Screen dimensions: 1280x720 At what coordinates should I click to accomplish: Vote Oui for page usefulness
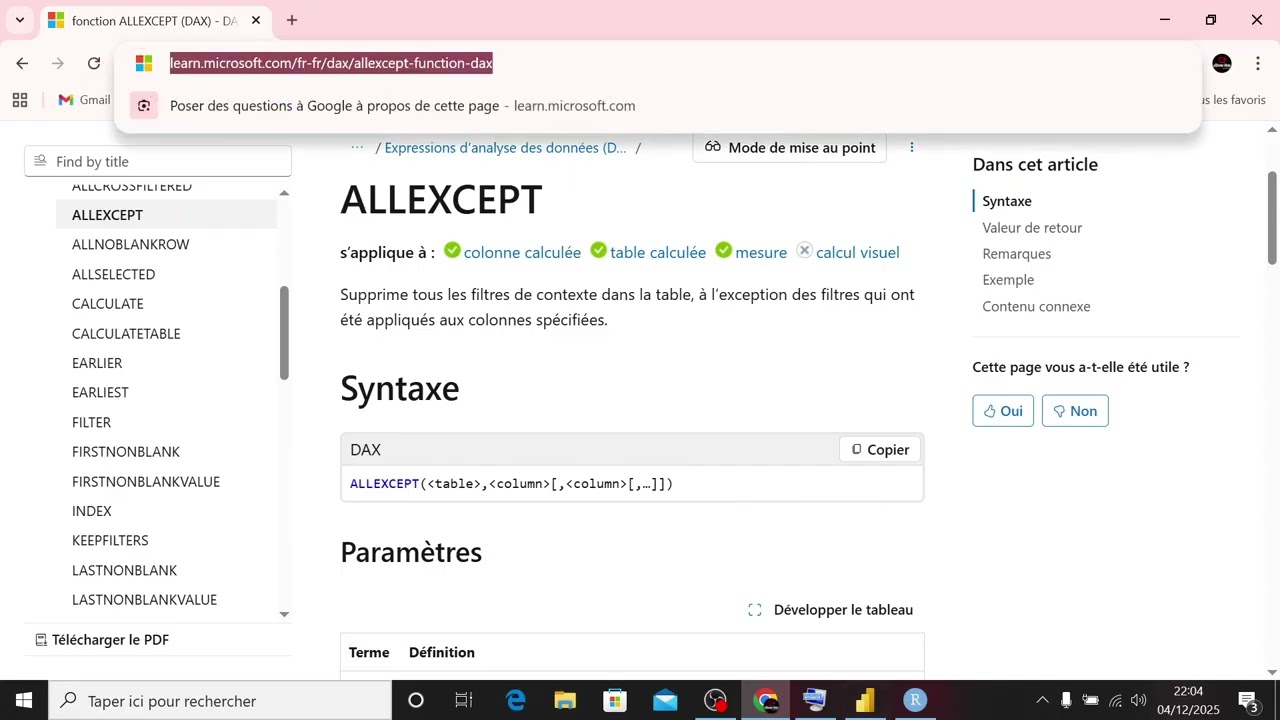pos(1003,411)
